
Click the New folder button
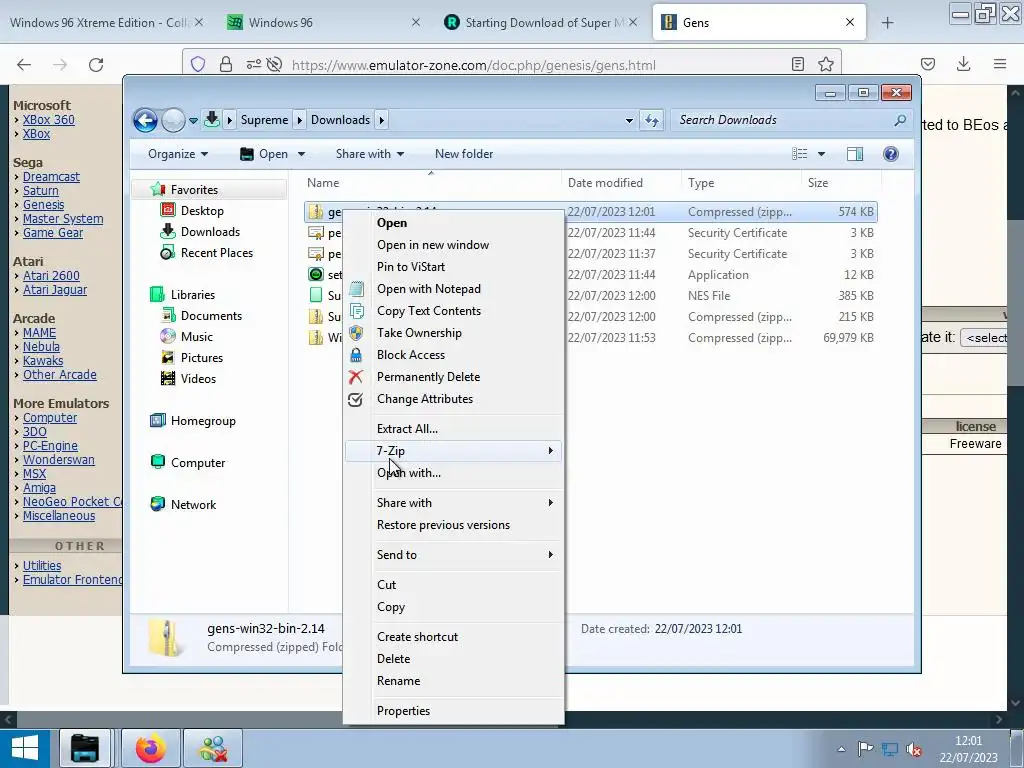[x=464, y=154]
